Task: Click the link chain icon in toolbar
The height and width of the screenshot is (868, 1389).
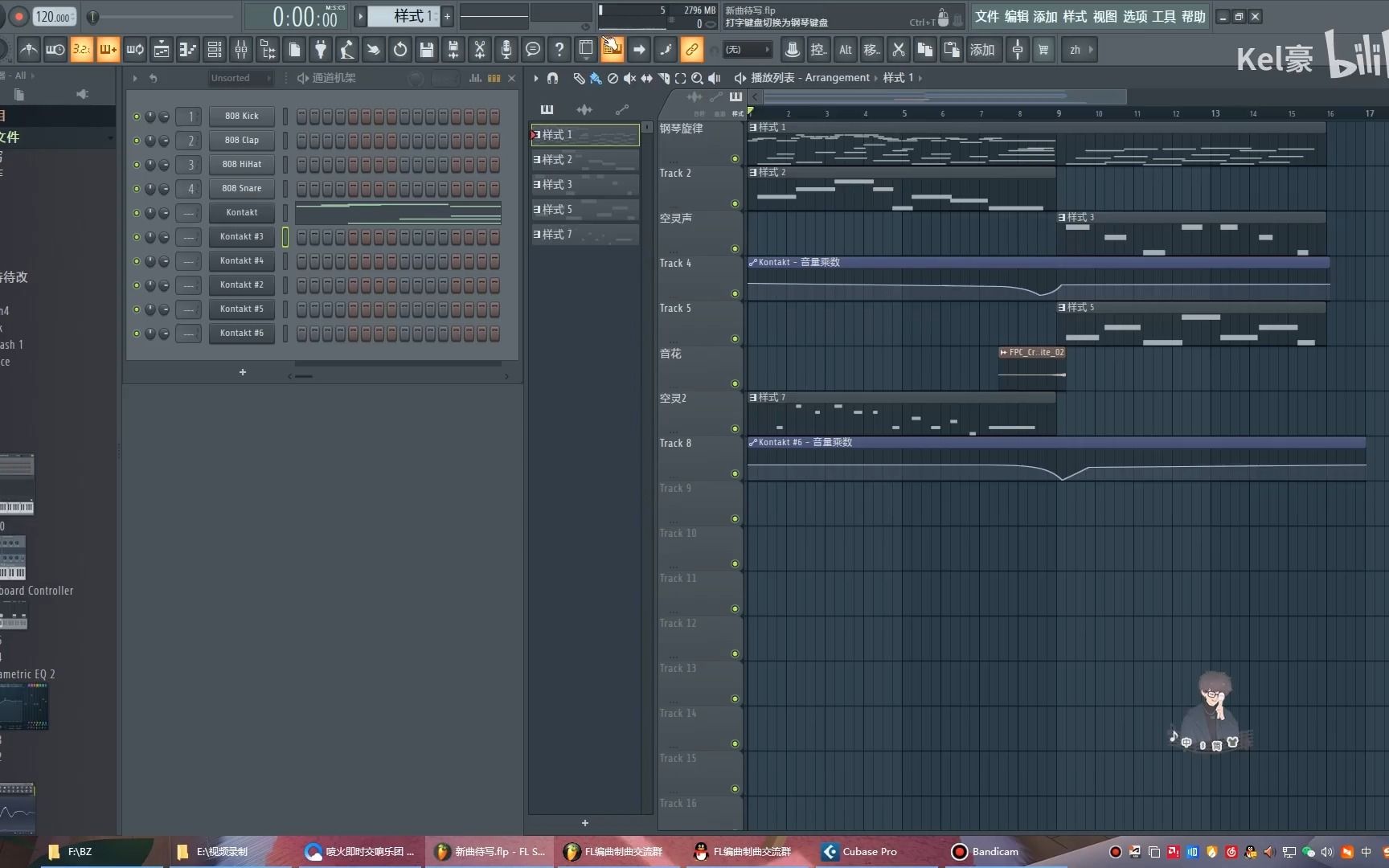Action: pos(691,50)
